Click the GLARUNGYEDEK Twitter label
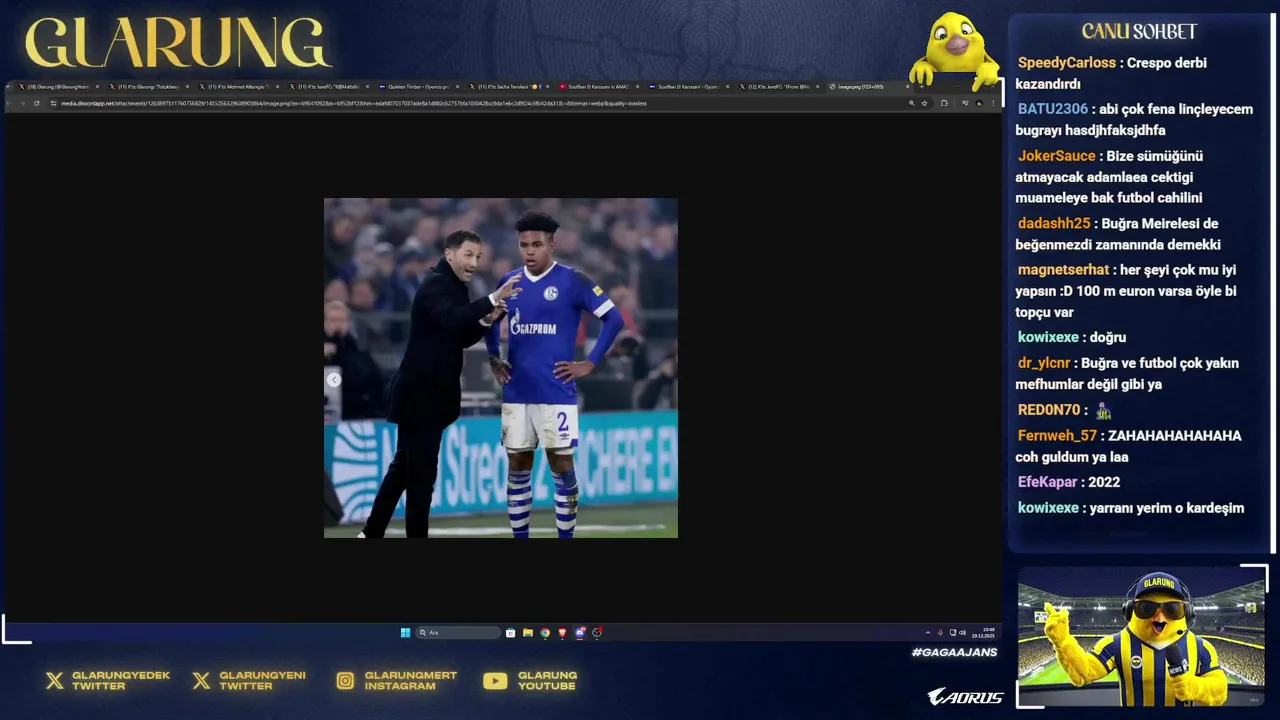This screenshot has height=720, width=1280. [120, 681]
